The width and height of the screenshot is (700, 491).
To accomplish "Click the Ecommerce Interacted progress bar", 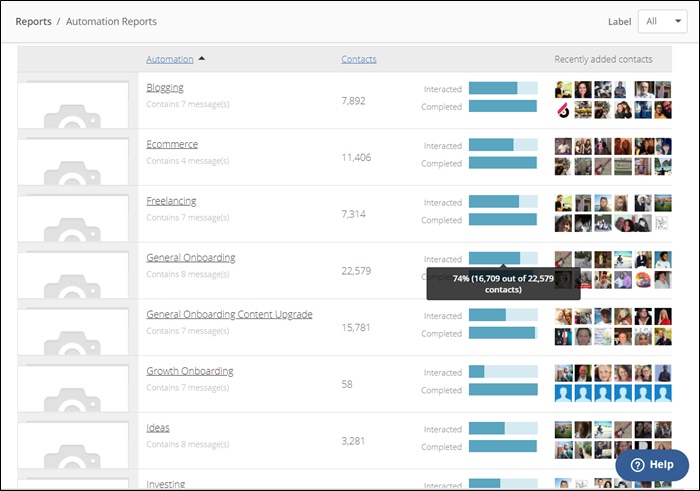I will pos(503,145).
